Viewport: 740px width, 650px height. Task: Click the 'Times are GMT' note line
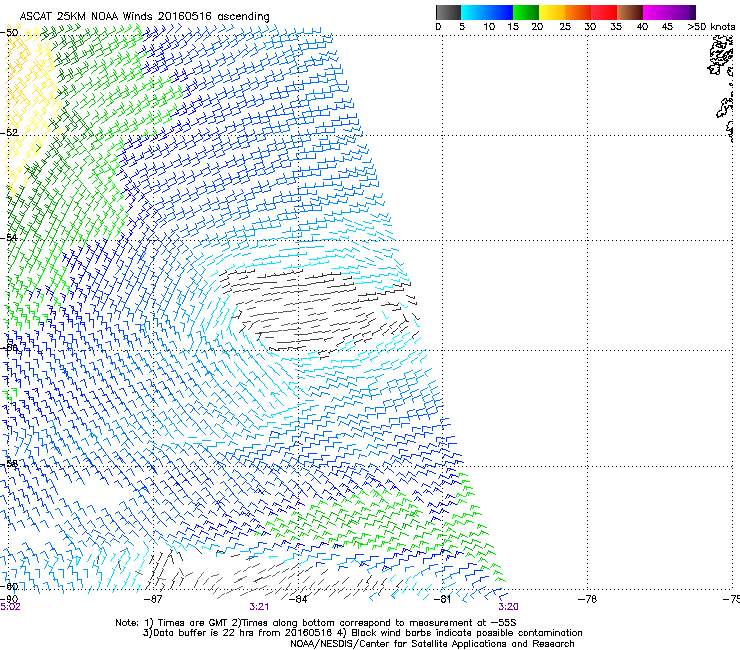coord(316,623)
